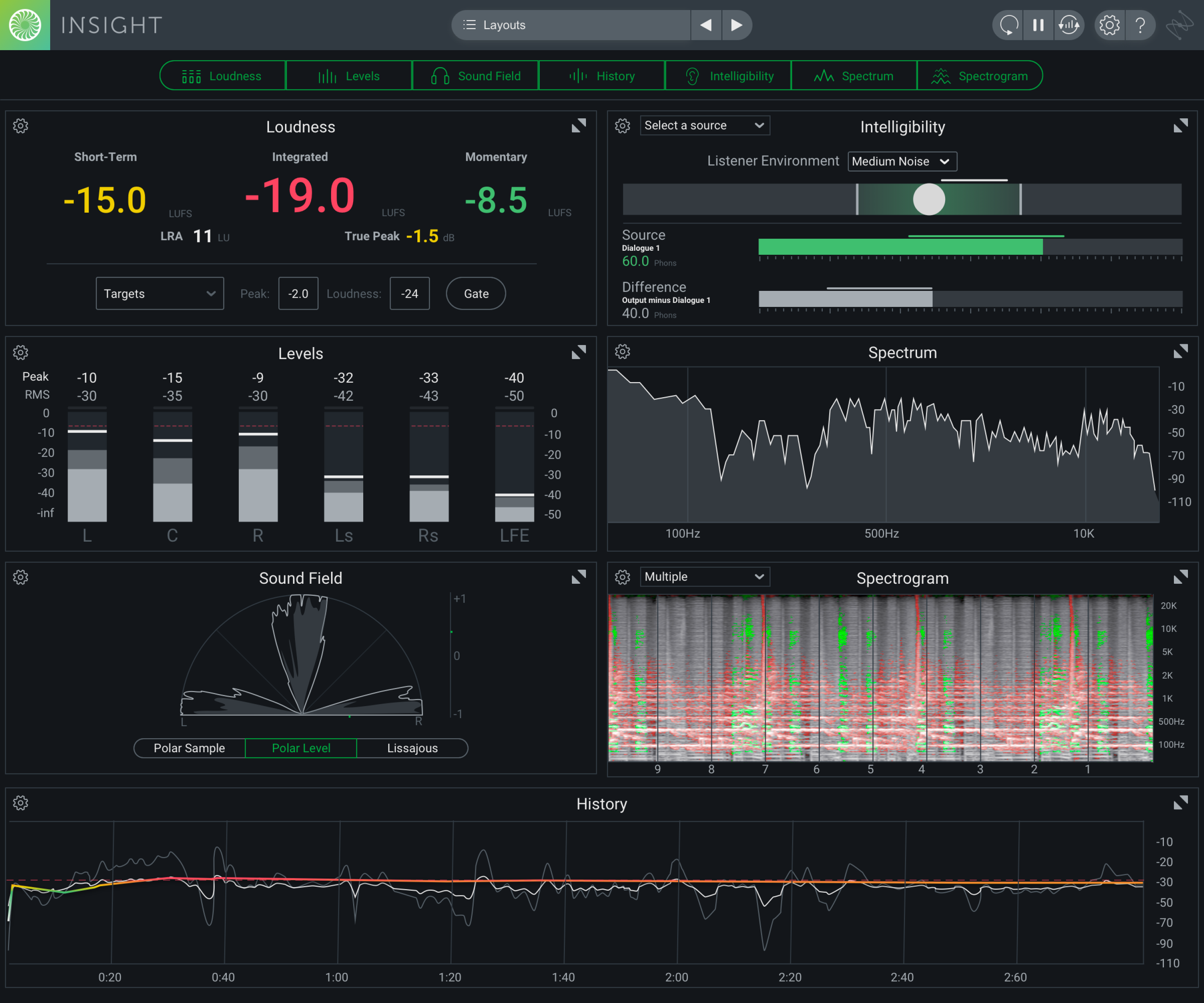Switch to Lissajous display mode
Viewport: 1204px width, 1003px height.
412,747
